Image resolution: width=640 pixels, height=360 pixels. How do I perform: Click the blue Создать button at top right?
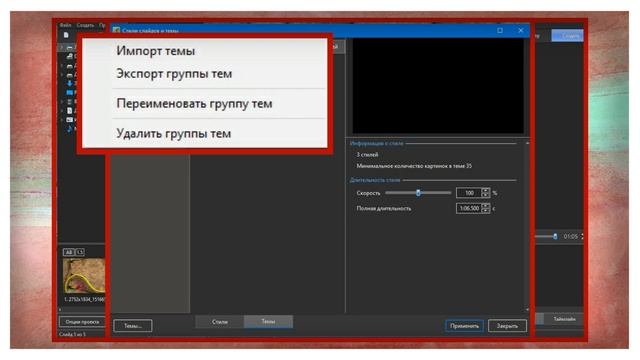point(568,36)
